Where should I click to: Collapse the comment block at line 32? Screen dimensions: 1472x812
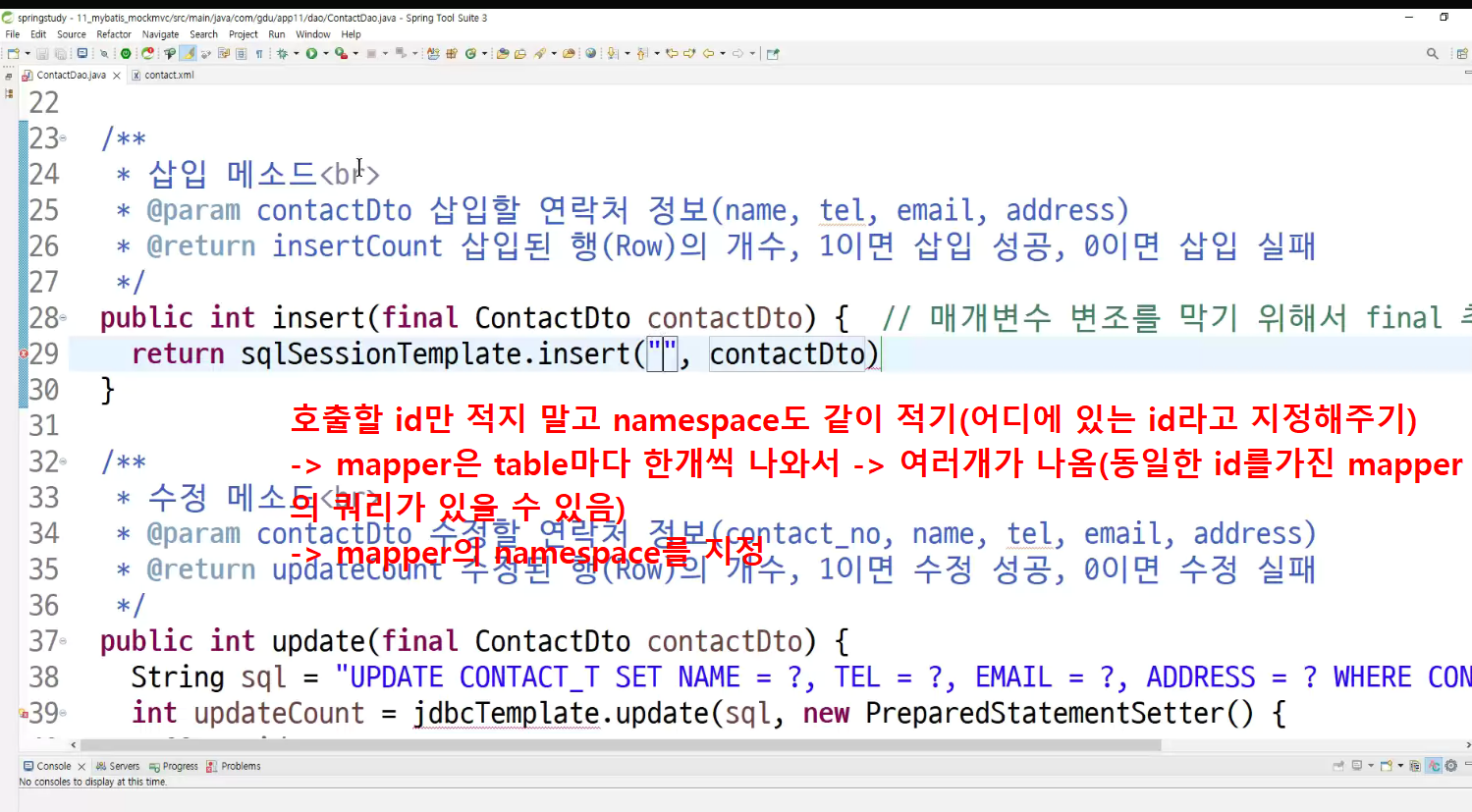64,461
